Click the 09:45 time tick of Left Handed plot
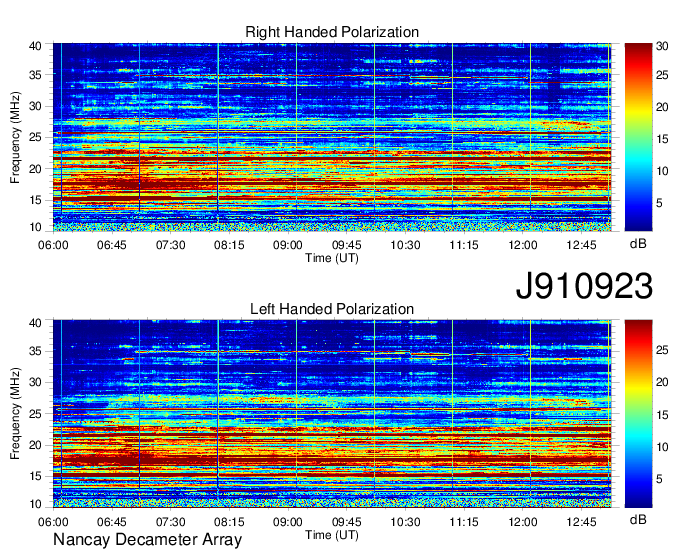 pyautogui.click(x=347, y=522)
